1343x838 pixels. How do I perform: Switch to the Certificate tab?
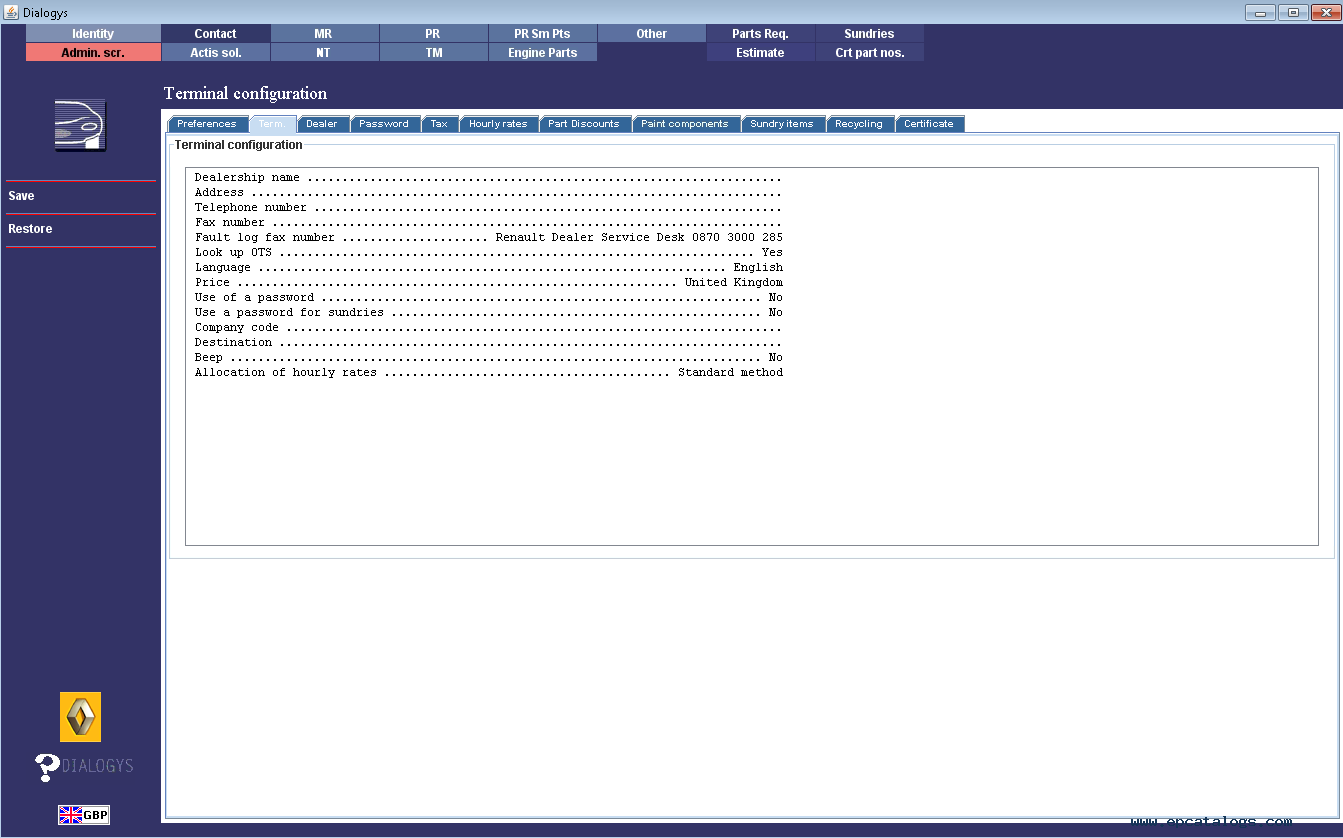click(929, 124)
